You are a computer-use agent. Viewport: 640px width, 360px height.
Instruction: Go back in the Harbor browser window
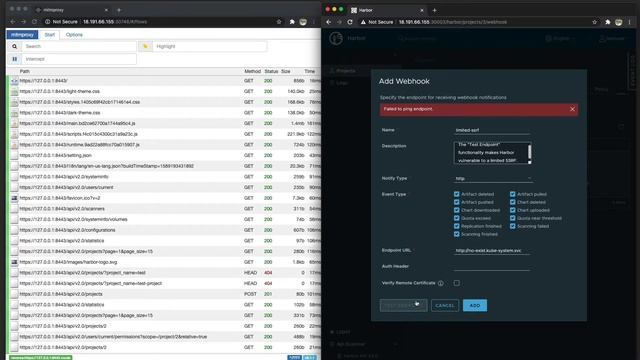[329, 22]
